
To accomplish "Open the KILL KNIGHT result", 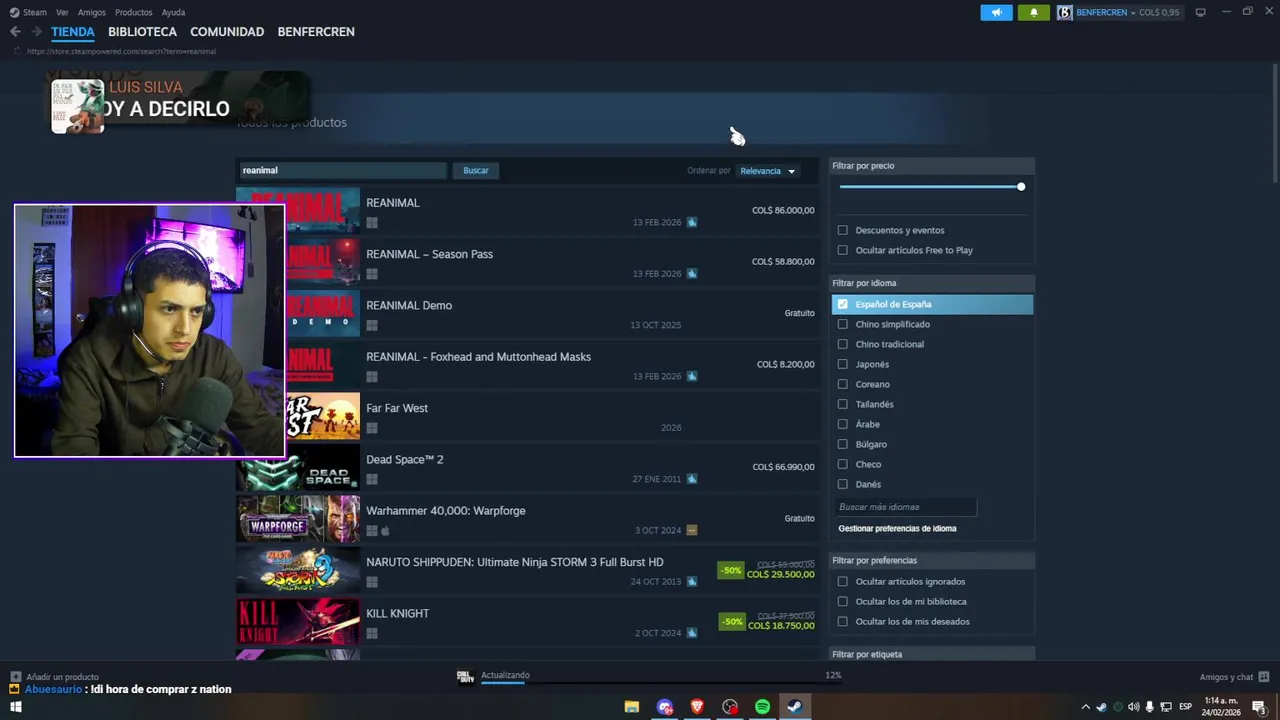I will pyautogui.click(x=527, y=621).
